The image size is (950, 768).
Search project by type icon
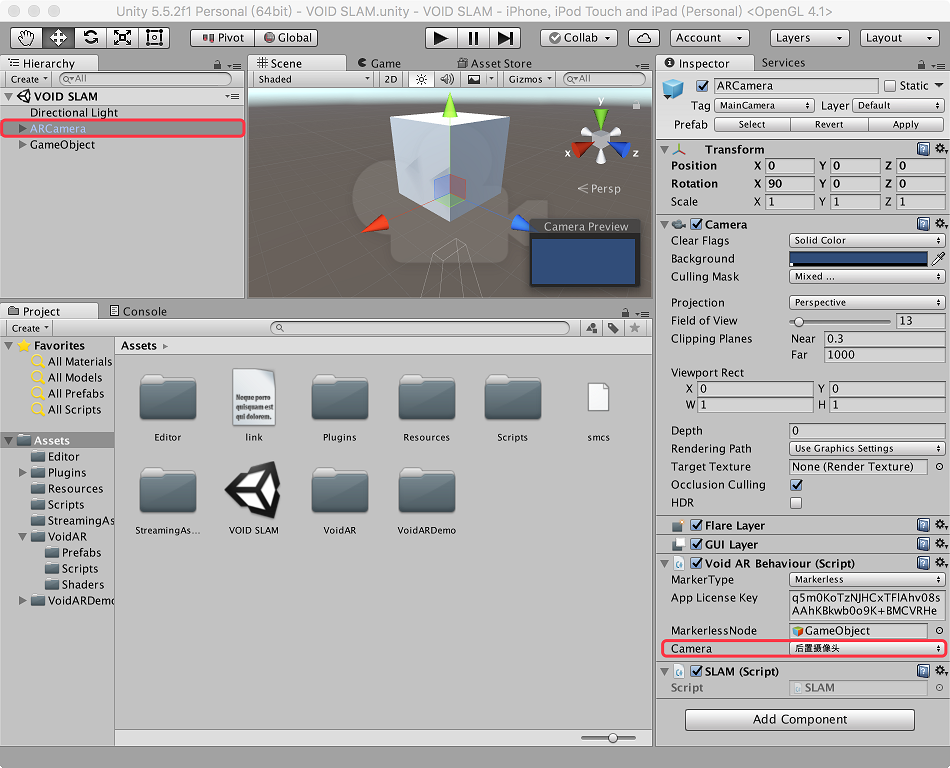pos(592,328)
